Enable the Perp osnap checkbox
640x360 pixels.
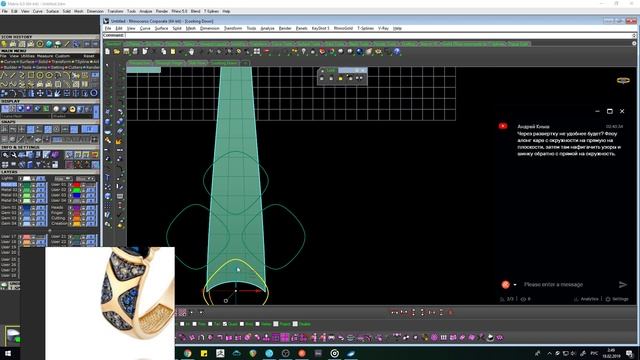(195, 324)
